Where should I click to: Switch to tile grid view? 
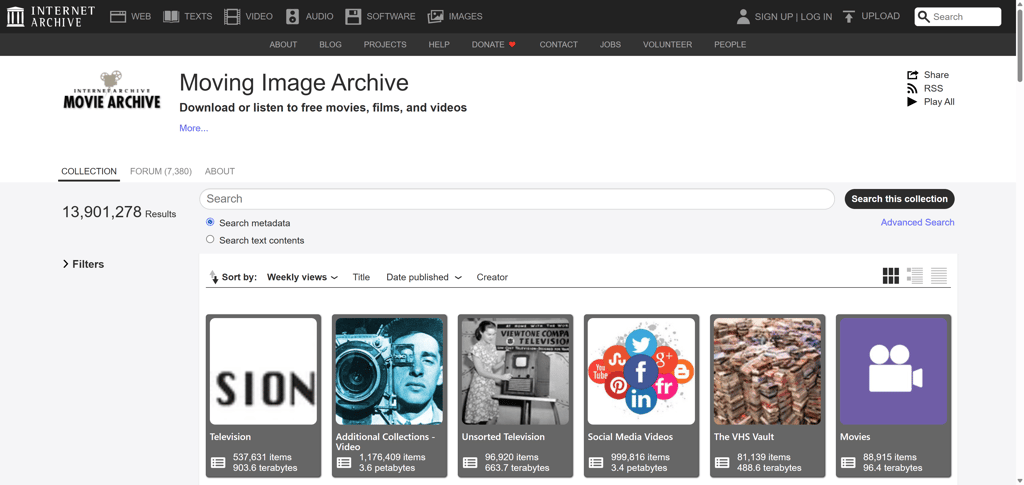click(x=891, y=276)
